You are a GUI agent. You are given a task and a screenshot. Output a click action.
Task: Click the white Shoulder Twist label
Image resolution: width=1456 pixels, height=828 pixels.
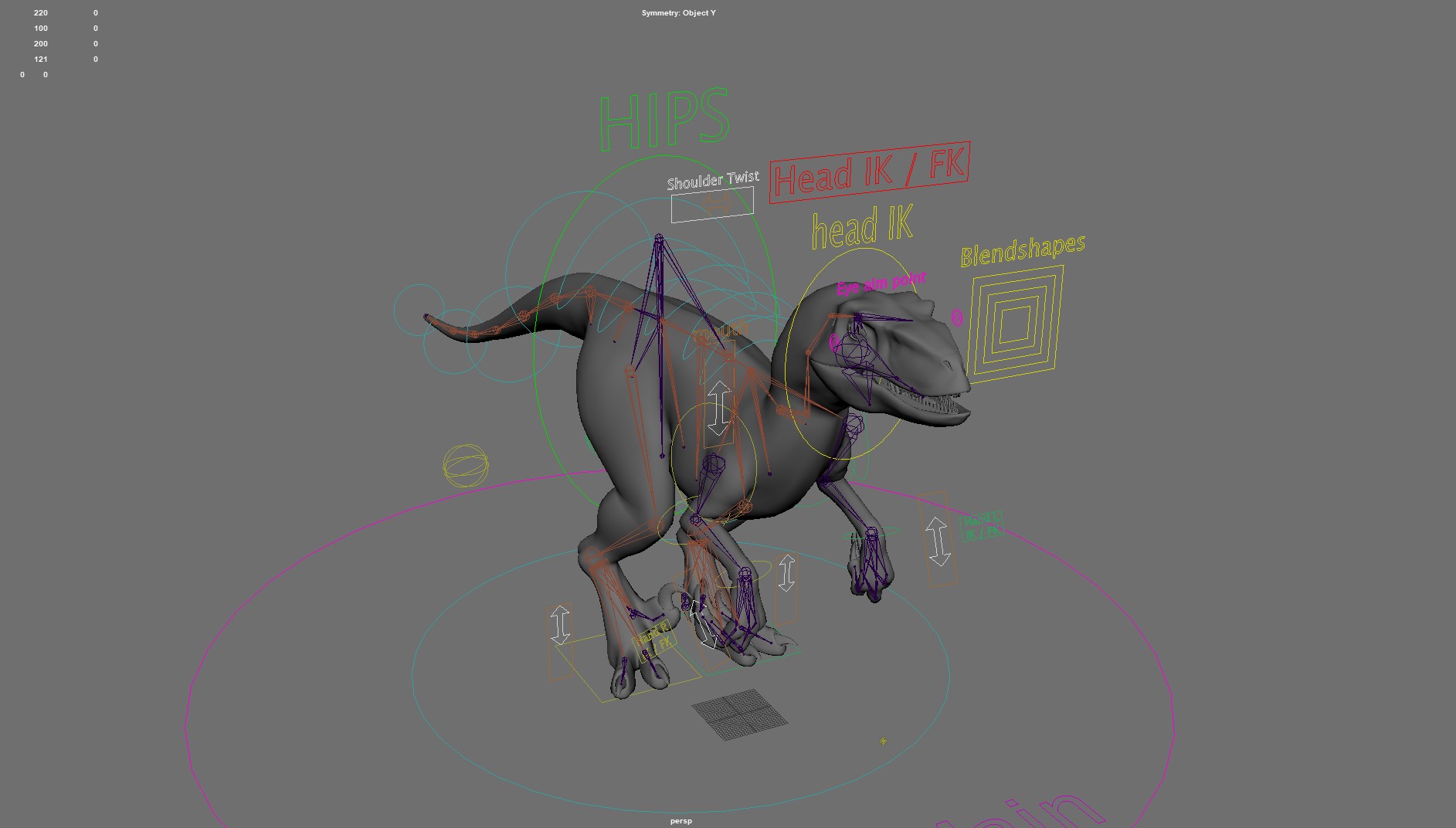(712, 181)
